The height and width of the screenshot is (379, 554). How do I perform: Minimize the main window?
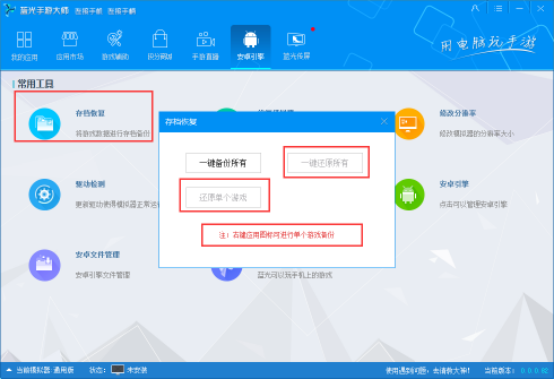click(x=519, y=8)
